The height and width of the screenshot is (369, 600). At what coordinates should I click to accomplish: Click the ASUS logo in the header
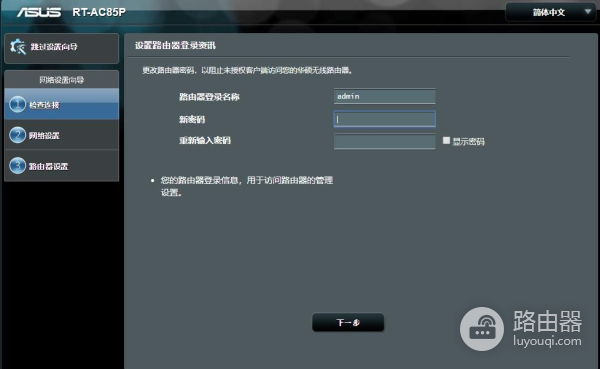pos(39,12)
